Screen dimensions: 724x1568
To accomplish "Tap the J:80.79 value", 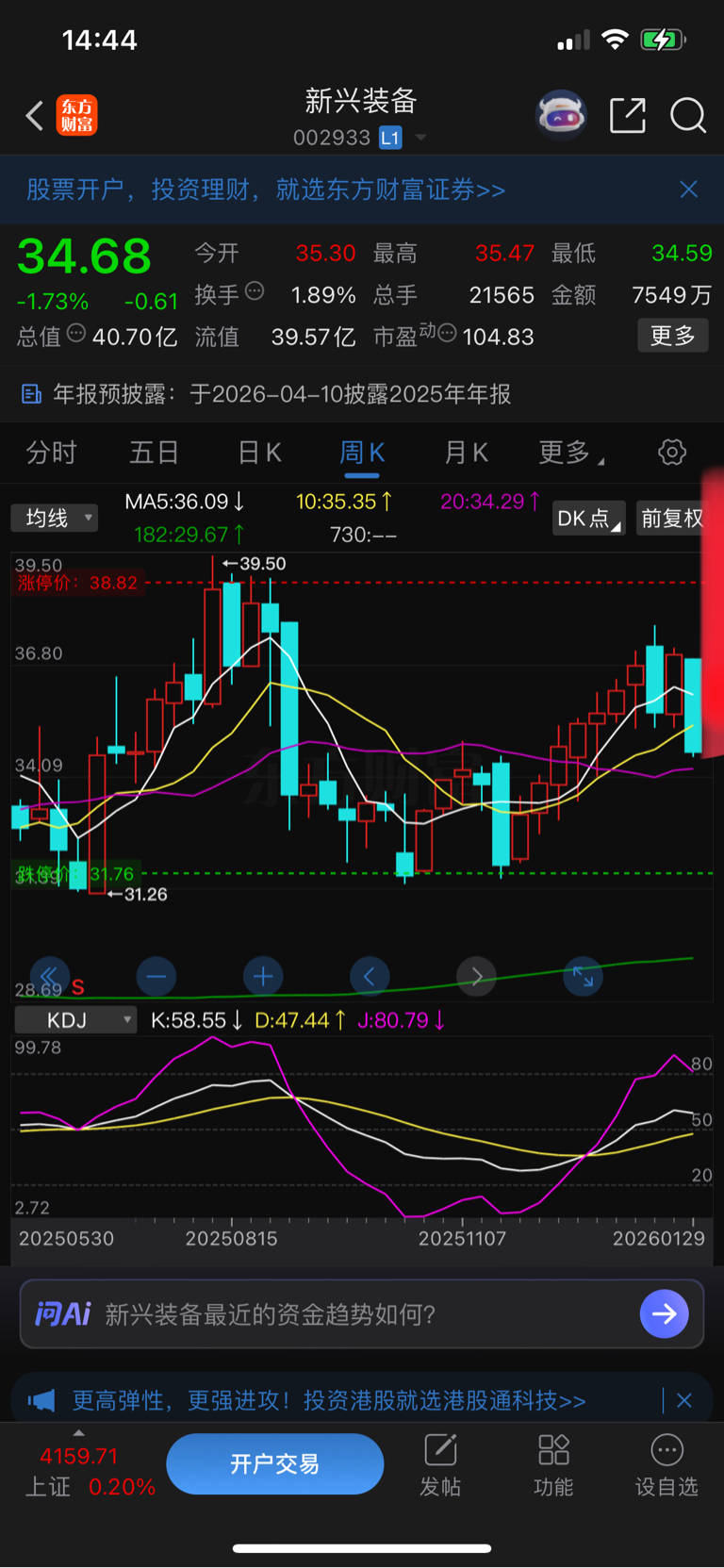I will [x=402, y=1020].
